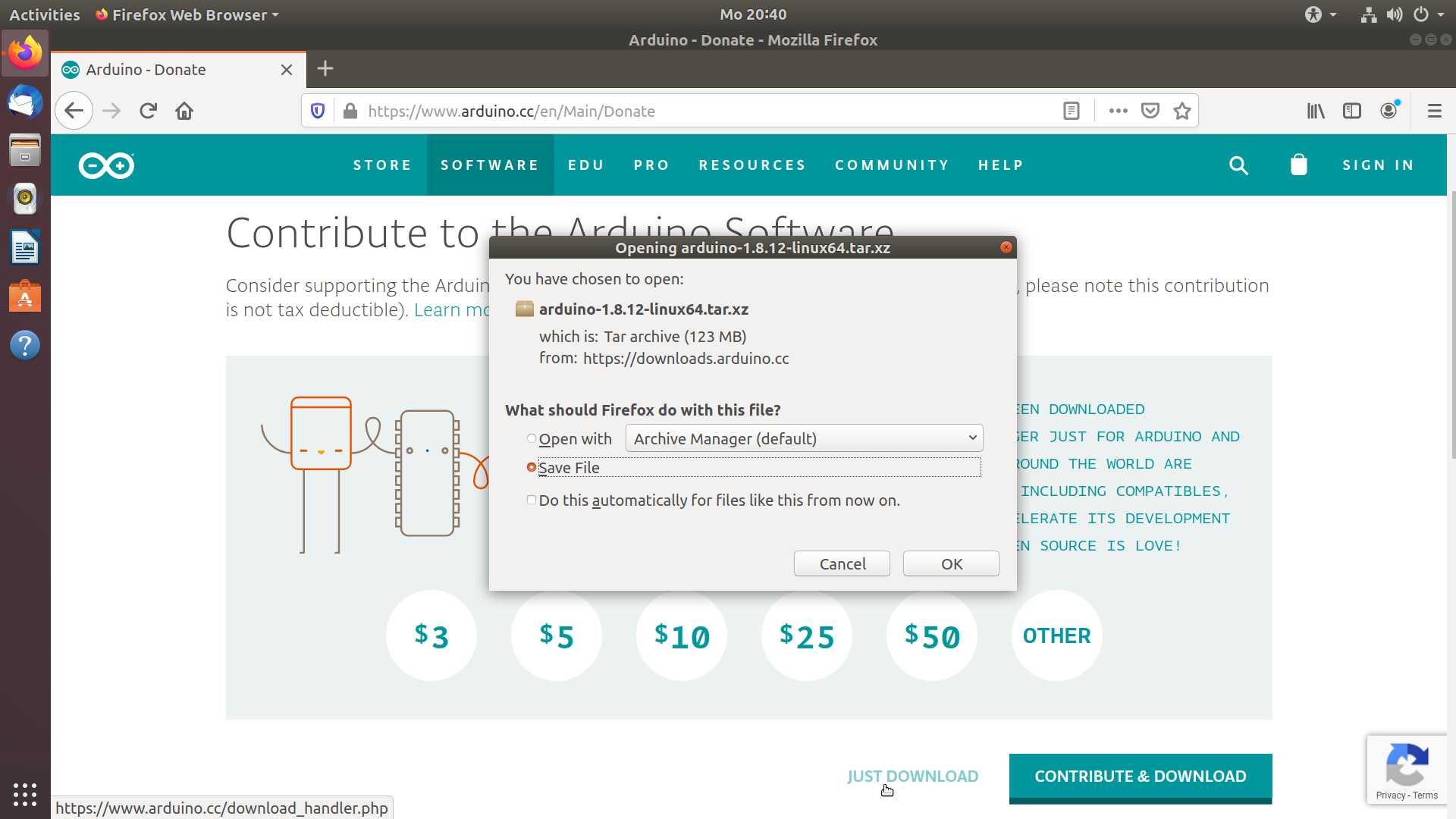Open reCAPTCHA Terms link

click(1425, 795)
